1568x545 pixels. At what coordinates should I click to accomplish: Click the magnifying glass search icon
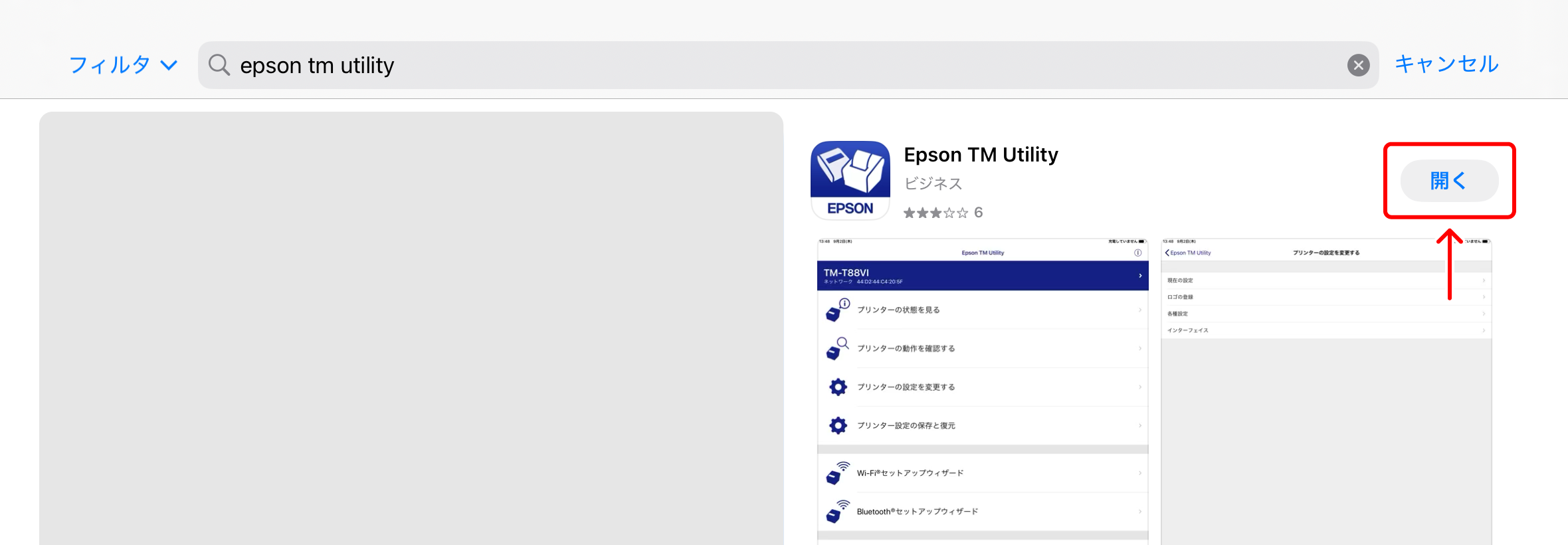tap(219, 65)
